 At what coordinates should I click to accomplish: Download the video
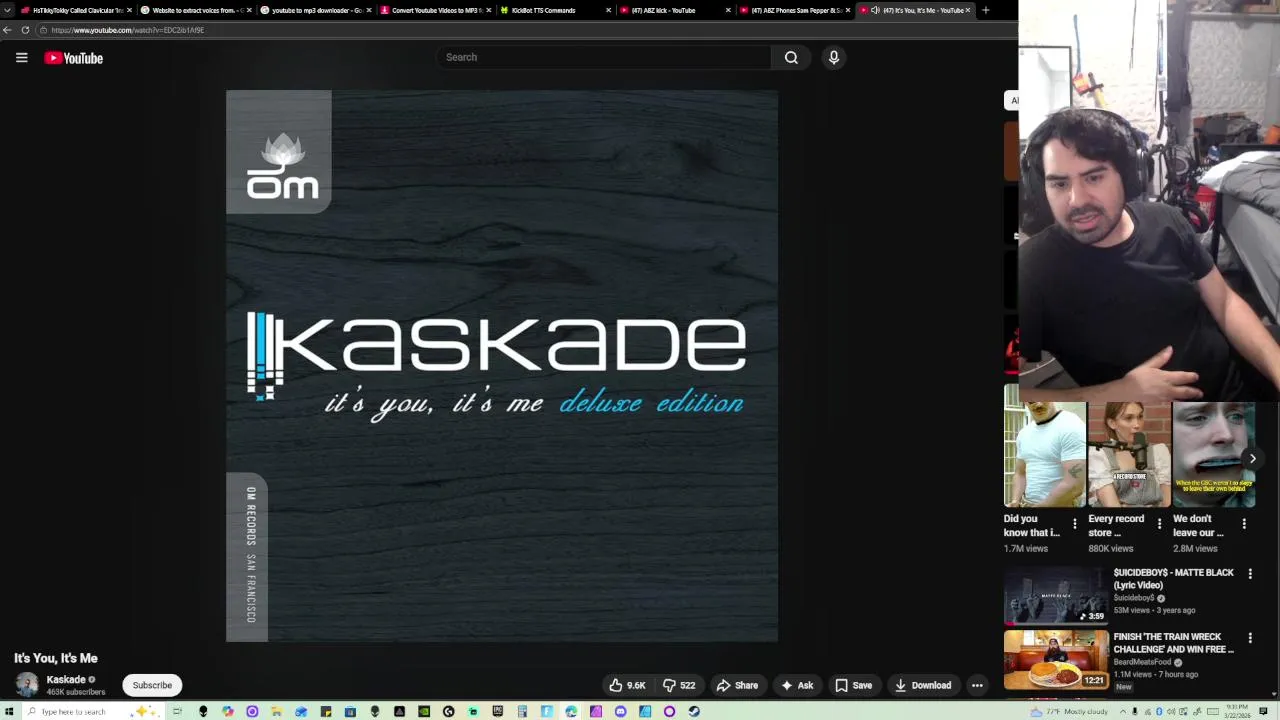coord(922,685)
